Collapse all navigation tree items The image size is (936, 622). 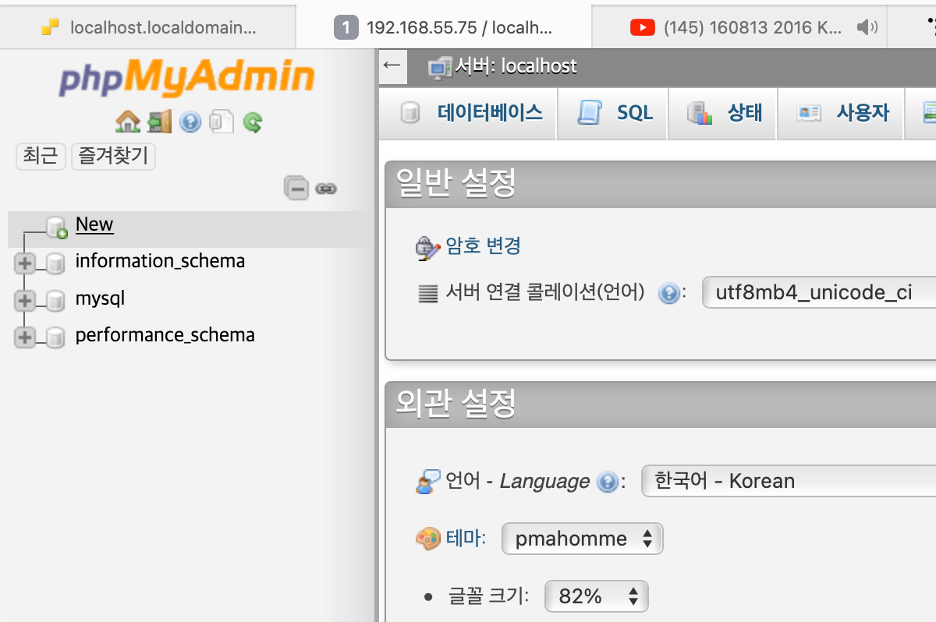(x=296, y=188)
